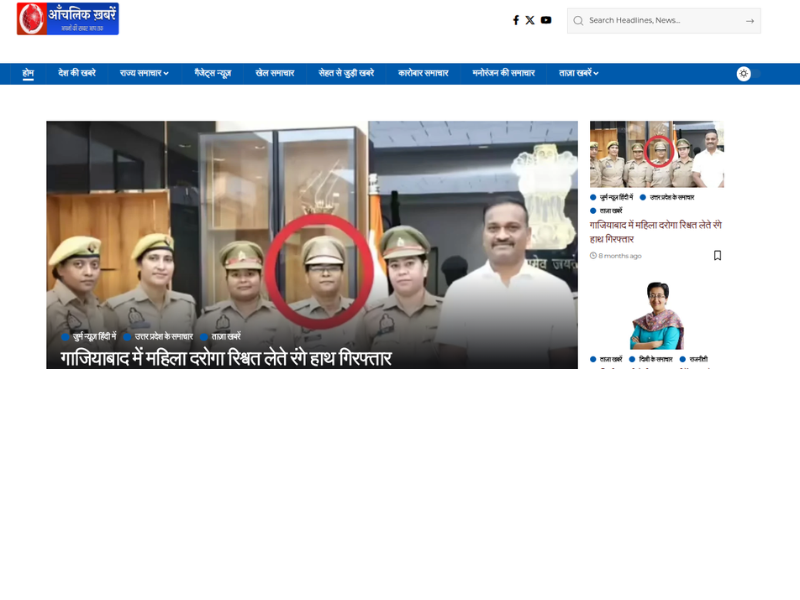The width and height of the screenshot is (800, 600).
Task: Open the YouTube social icon
Action: pyautogui.click(x=546, y=20)
